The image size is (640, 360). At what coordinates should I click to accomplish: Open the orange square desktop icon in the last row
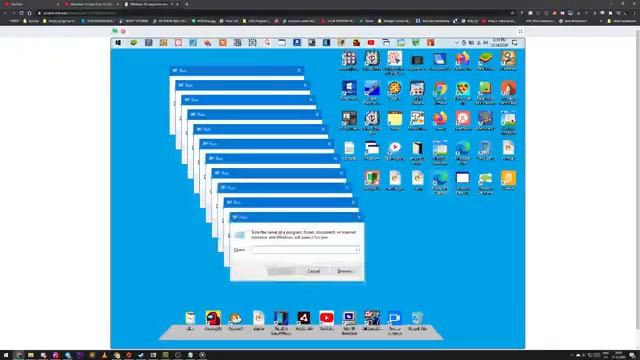click(x=509, y=178)
